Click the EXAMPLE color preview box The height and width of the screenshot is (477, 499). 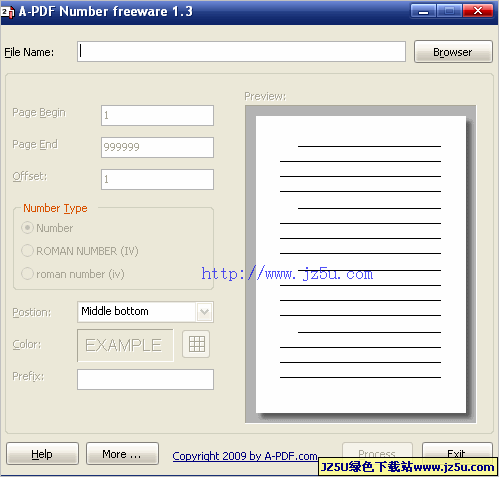tap(125, 345)
